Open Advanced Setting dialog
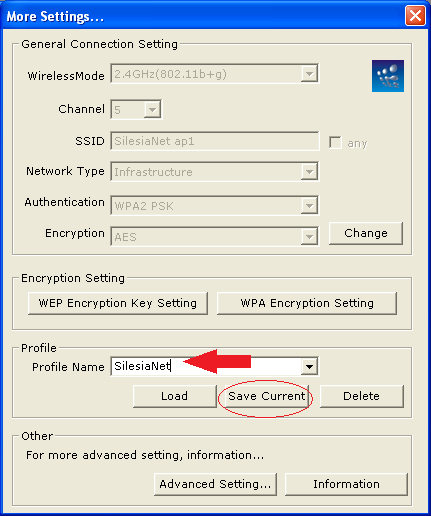 tap(215, 484)
